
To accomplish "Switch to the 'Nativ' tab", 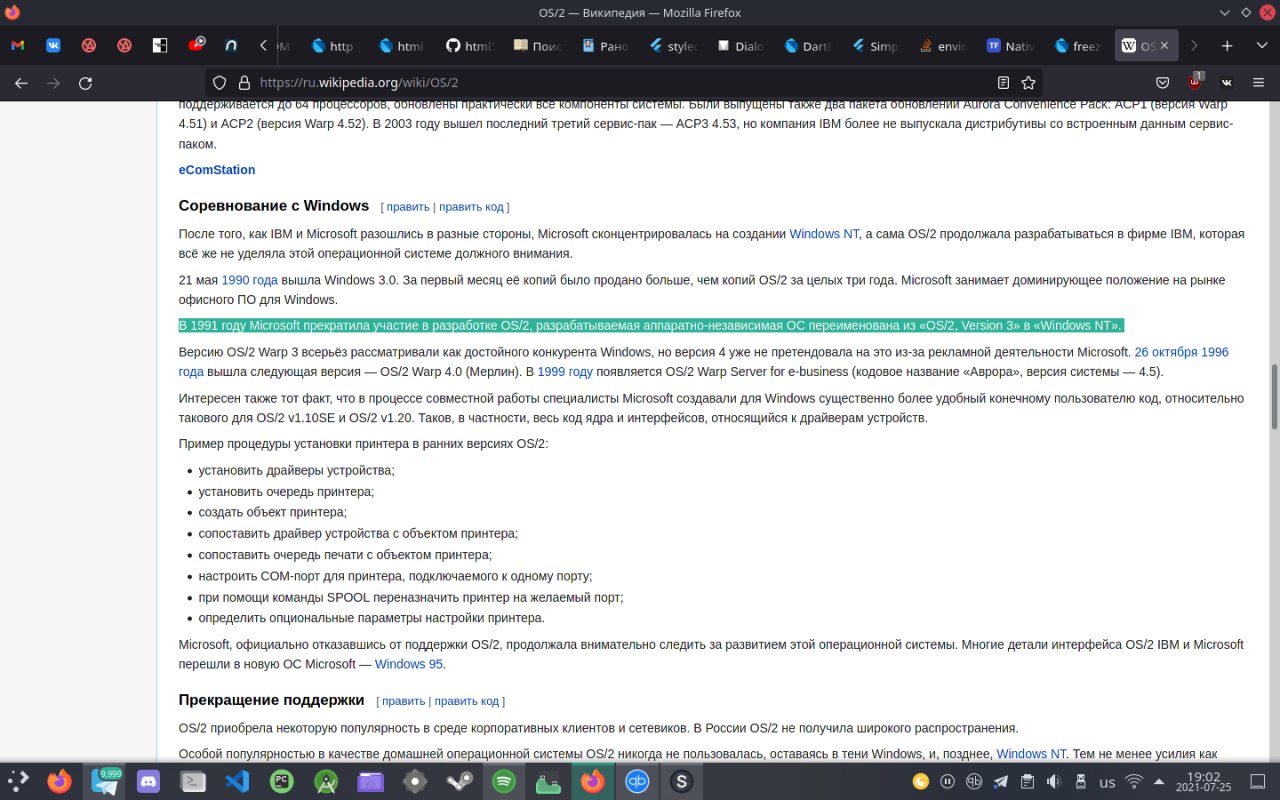I will point(1010,46).
